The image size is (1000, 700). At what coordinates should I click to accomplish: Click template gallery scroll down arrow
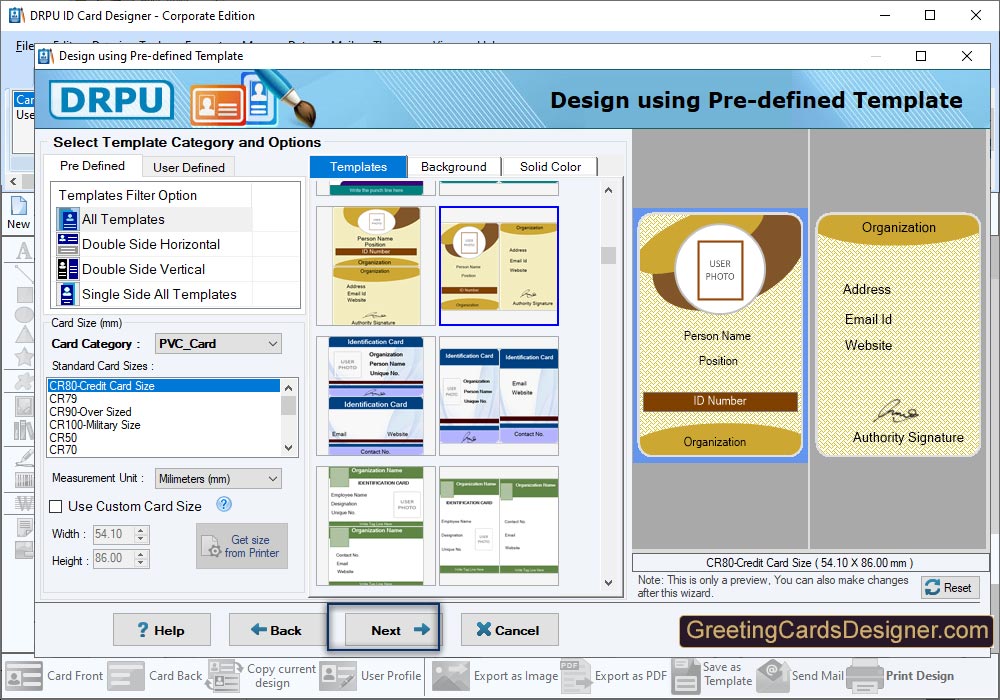click(x=608, y=583)
